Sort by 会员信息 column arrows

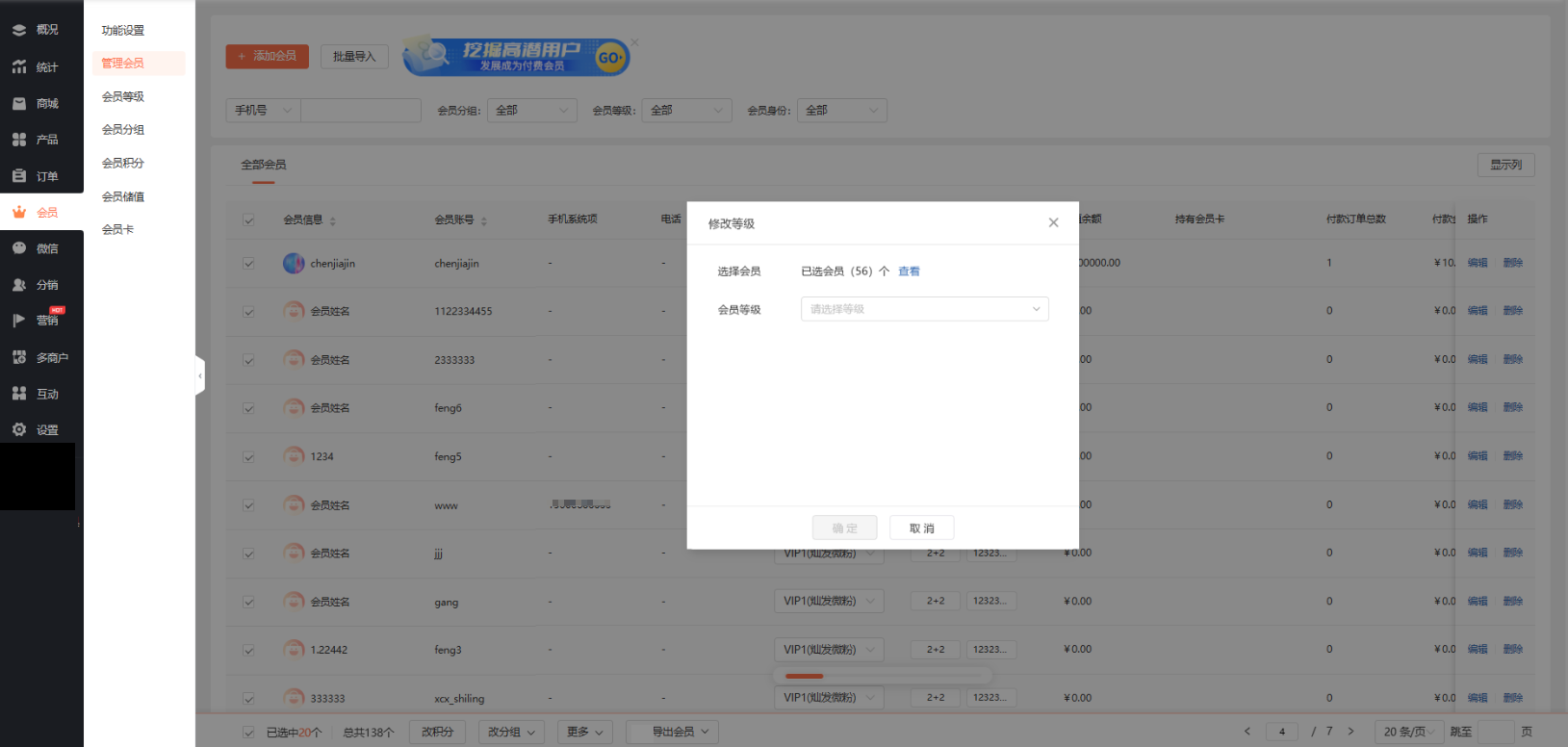[x=333, y=220]
